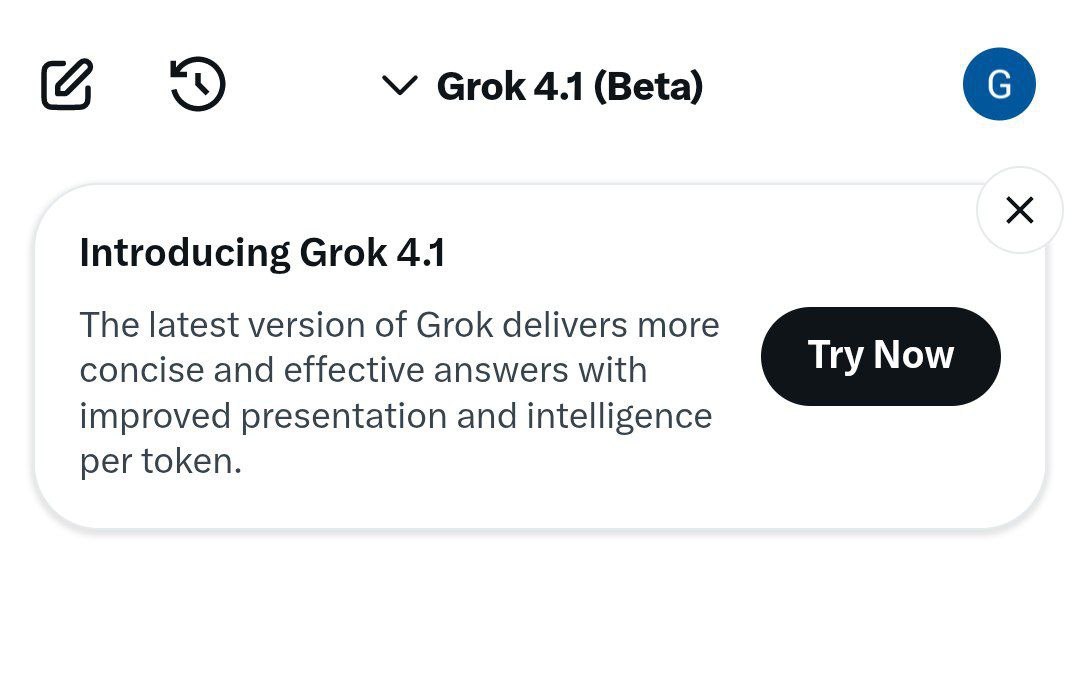
Task: Tap the pencil-and-square new conversation icon
Action: pyautogui.click(x=67, y=85)
